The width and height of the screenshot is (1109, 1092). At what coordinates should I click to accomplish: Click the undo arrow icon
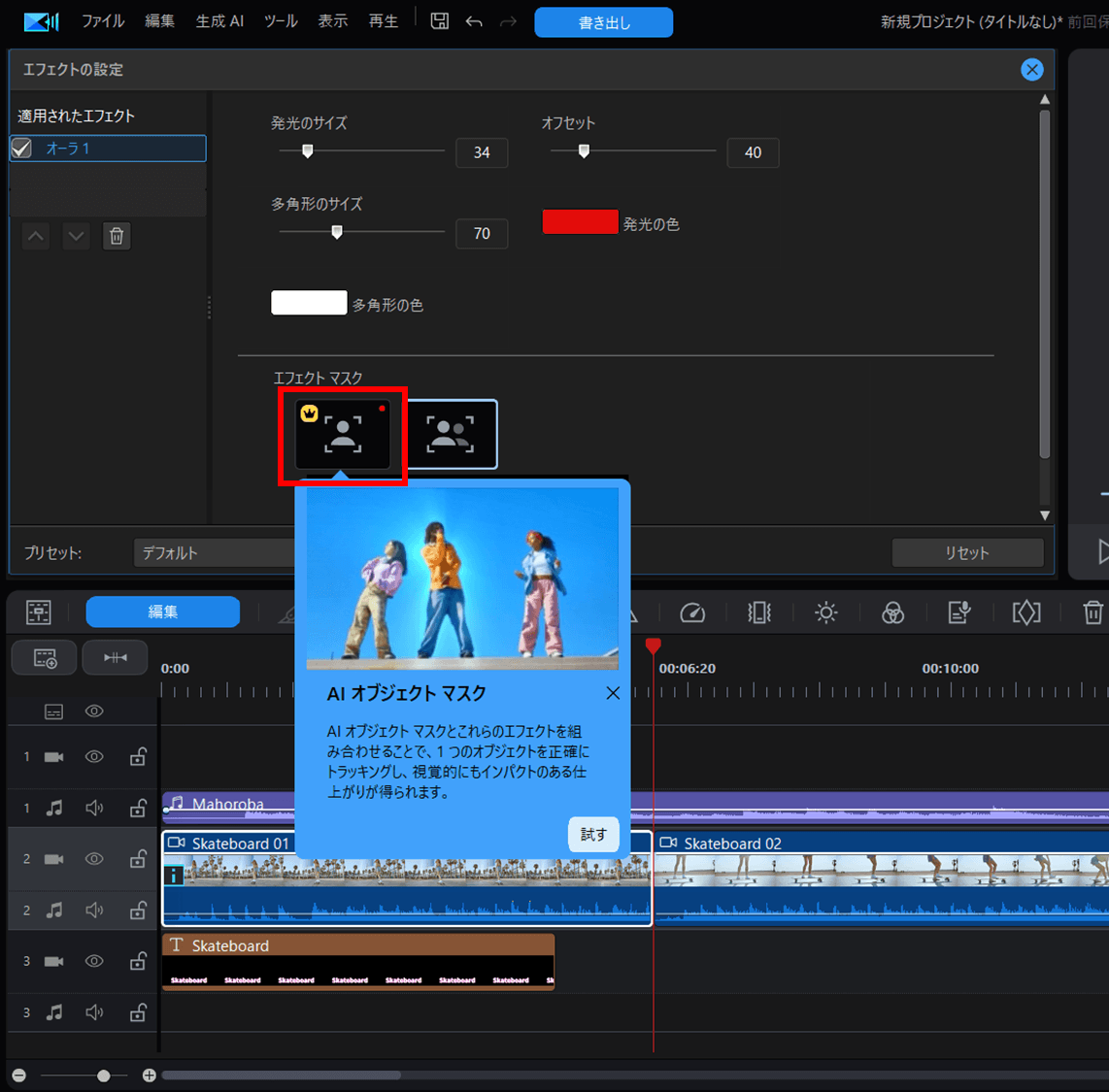[474, 21]
